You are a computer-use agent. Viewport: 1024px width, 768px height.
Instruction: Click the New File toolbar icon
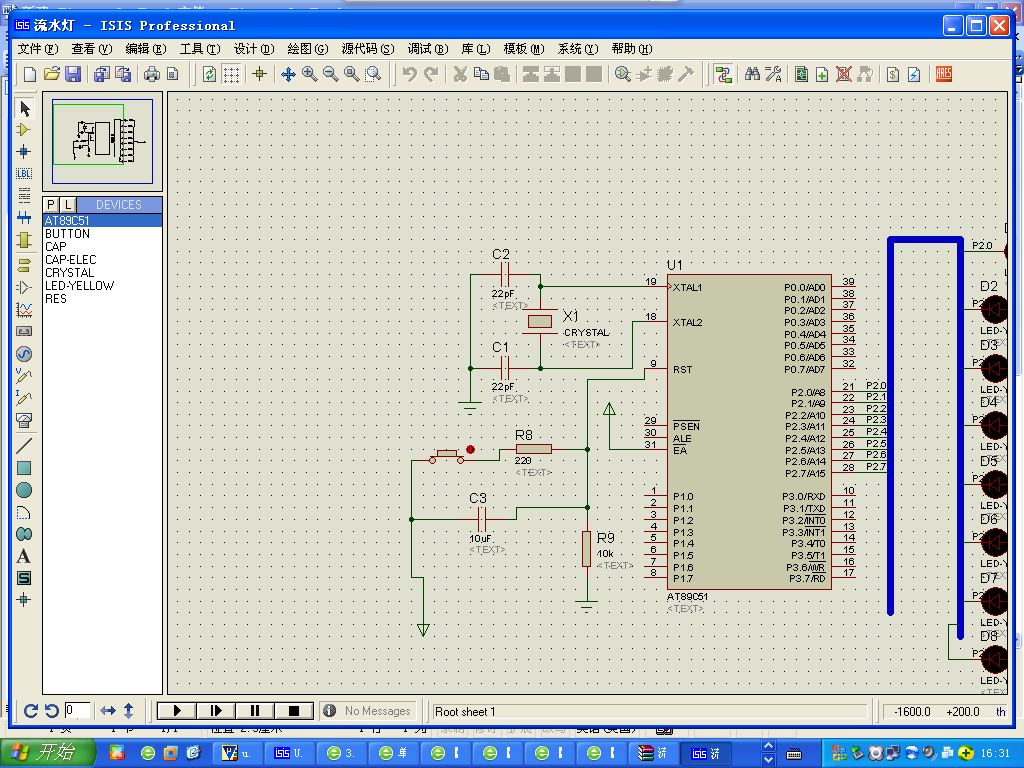(30, 74)
